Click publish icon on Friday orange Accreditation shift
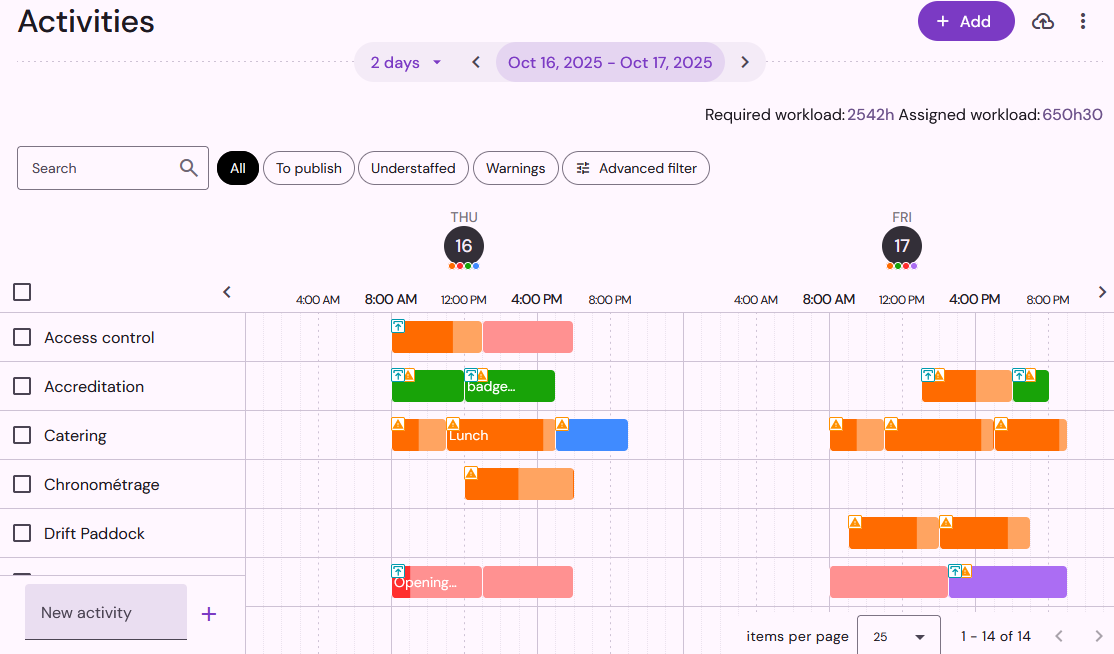 click(928, 375)
